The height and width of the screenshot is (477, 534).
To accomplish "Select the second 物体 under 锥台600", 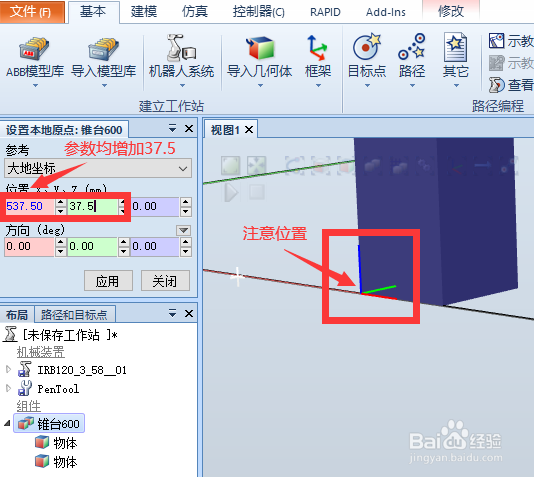I will pos(57,462).
